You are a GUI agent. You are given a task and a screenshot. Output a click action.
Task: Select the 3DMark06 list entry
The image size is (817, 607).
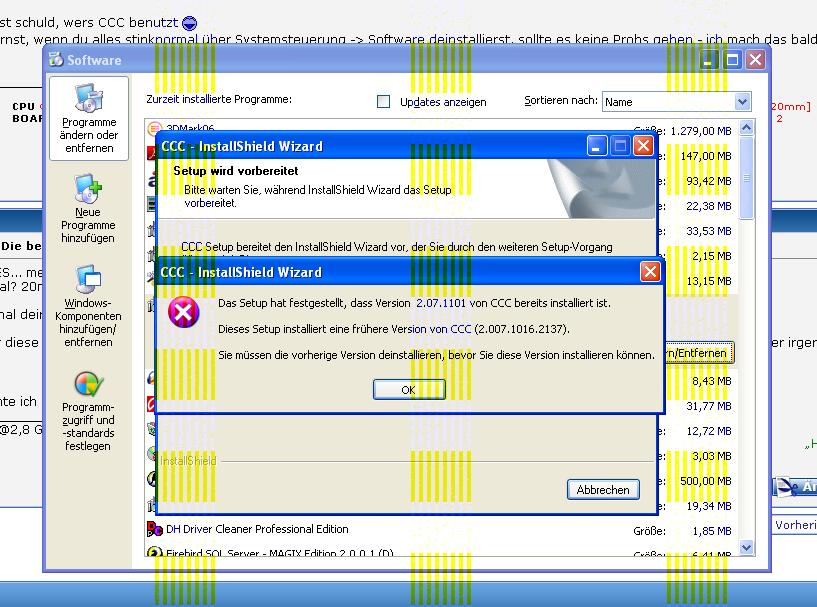pyautogui.click(x=190, y=127)
